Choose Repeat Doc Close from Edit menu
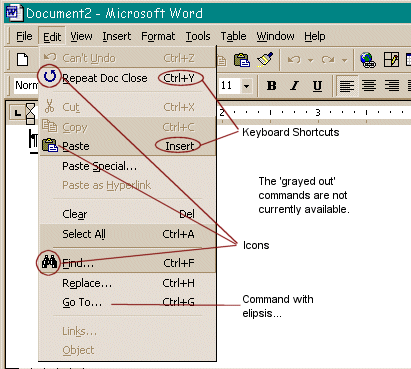 pos(128,78)
